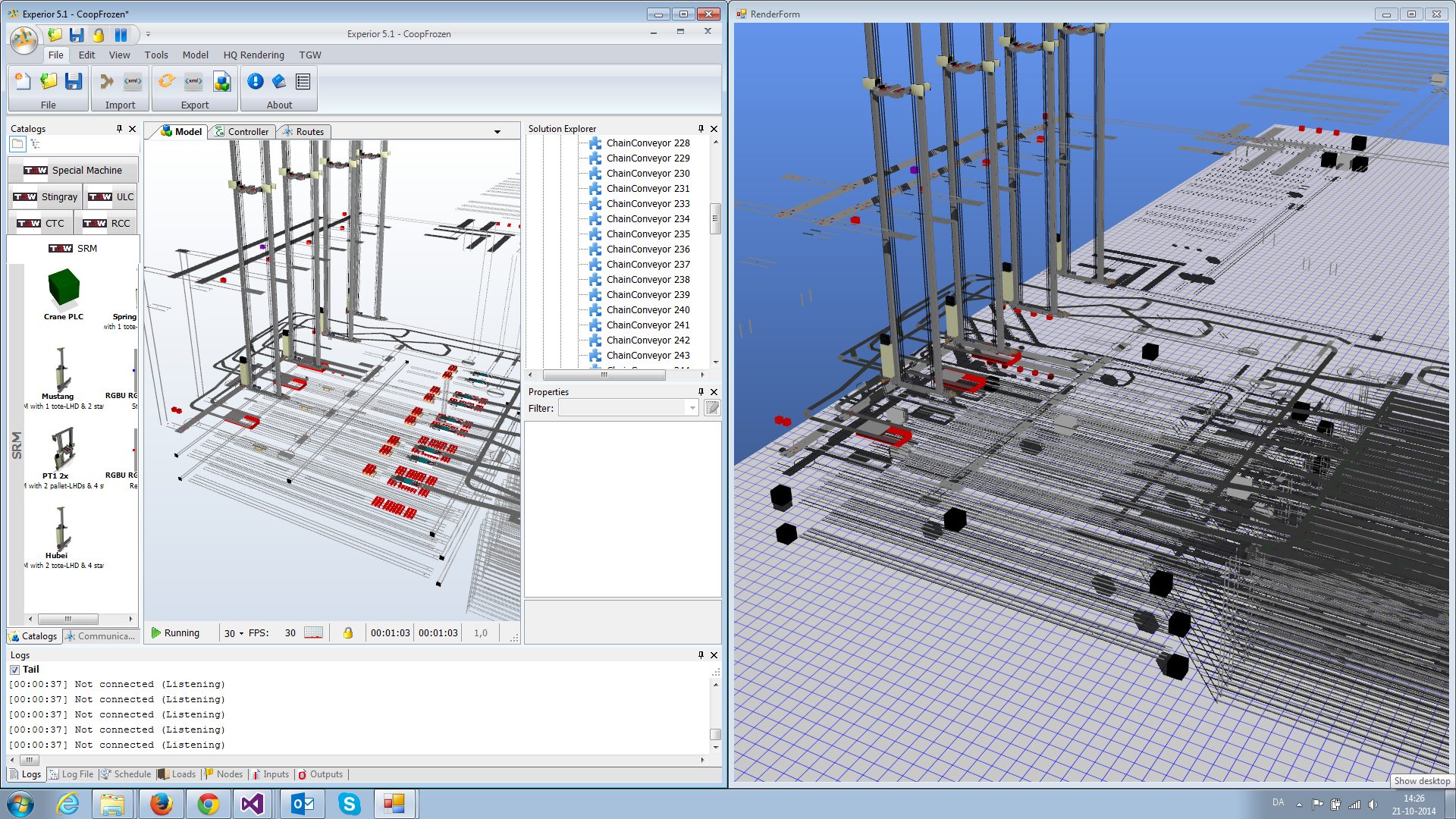Screen dimensions: 1456x819
Task: Click the pause button in quick access toolbar
Action: click(x=121, y=35)
